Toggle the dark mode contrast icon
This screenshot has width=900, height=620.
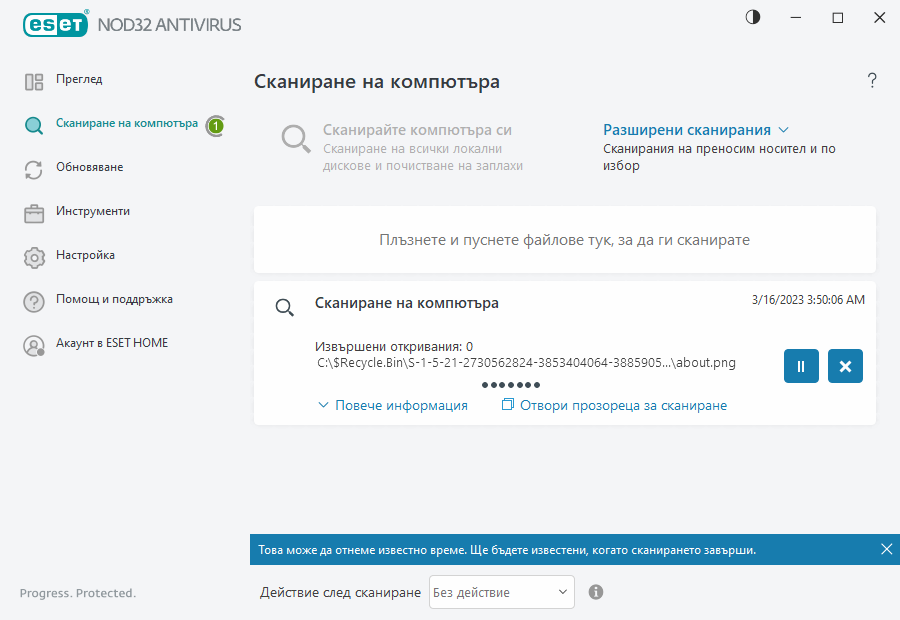751,17
